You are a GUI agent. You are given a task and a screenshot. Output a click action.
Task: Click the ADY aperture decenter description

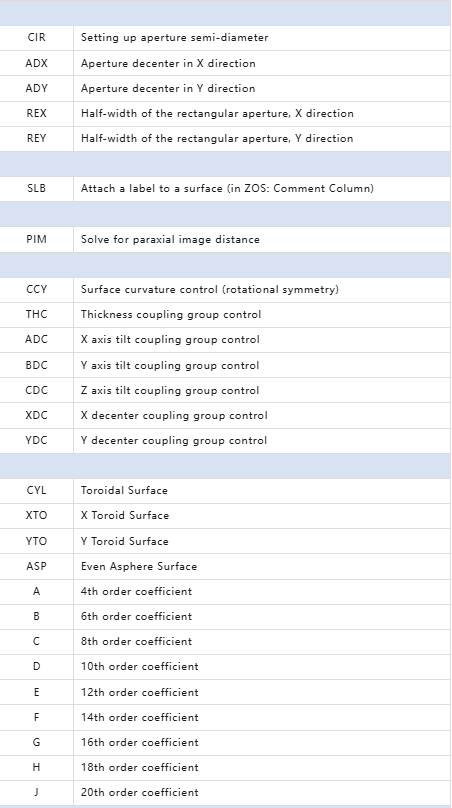point(168,89)
